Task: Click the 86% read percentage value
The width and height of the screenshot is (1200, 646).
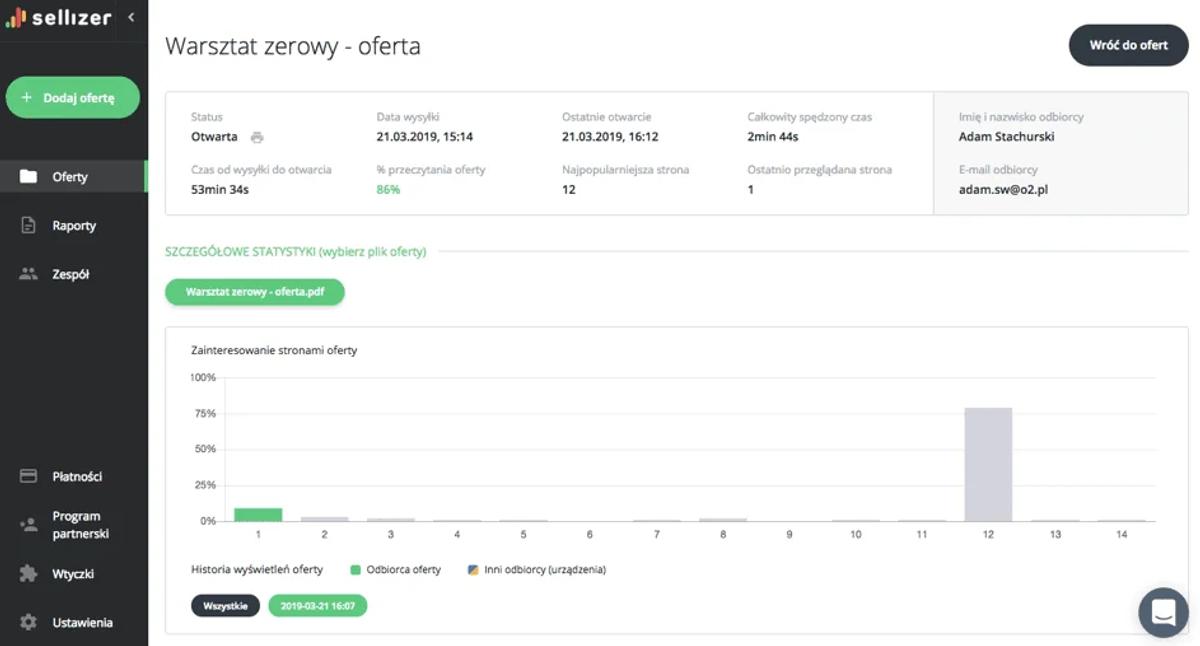Action: (x=388, y=190)
